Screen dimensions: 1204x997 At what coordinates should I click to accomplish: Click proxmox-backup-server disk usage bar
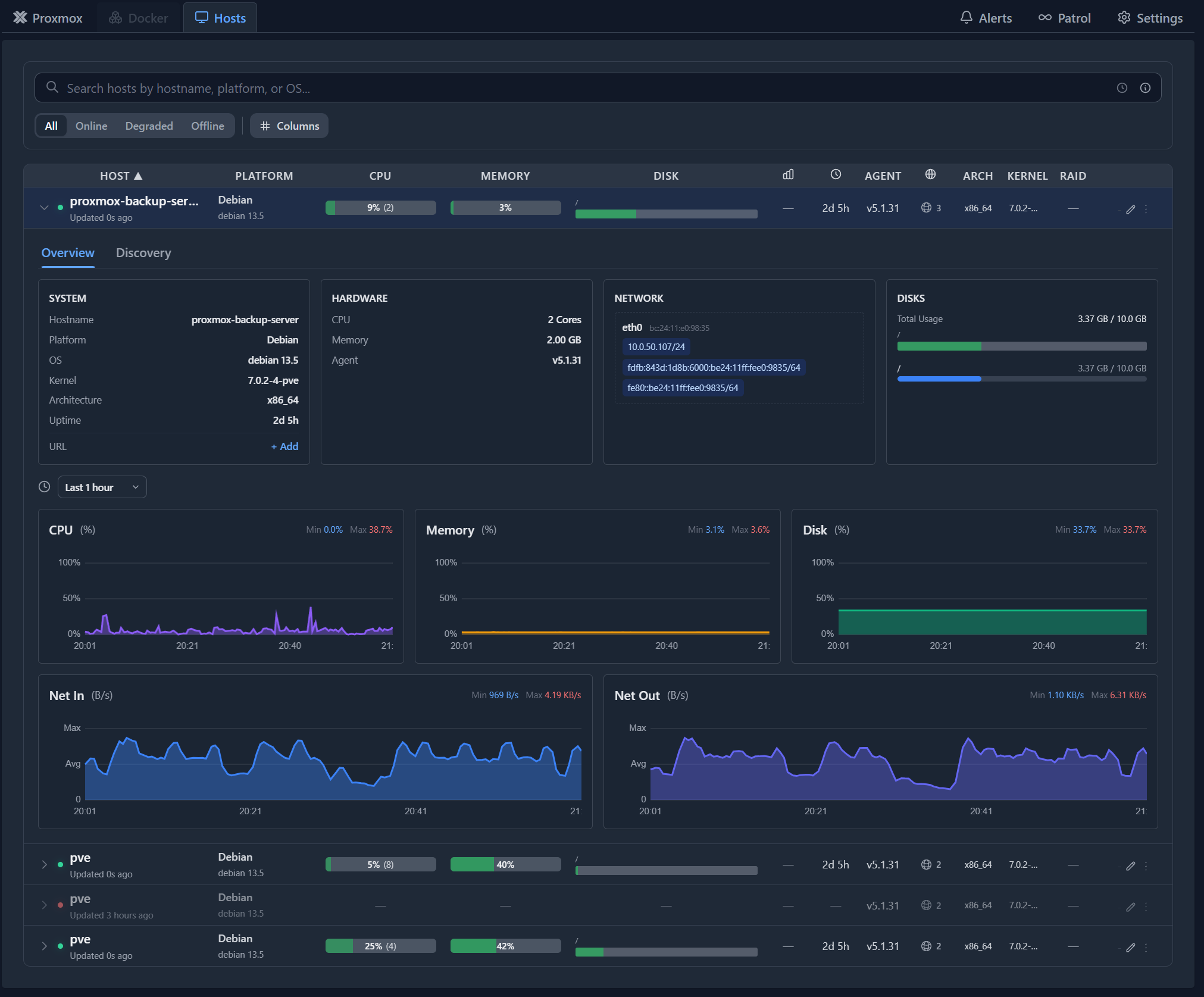coord(666,214)
